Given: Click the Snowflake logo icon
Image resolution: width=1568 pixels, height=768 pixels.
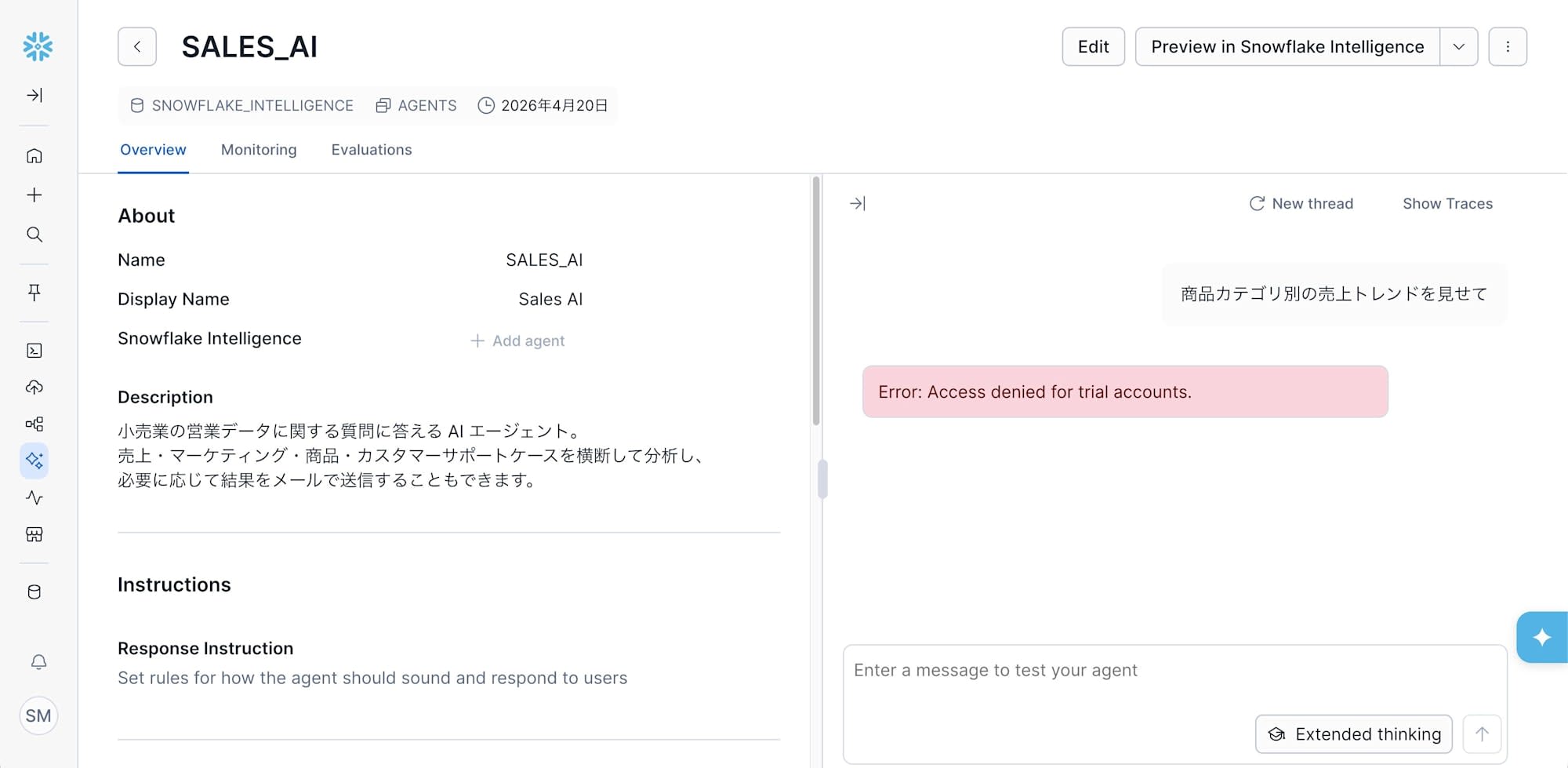Looking at the screenshot, I should pos(38,47).
